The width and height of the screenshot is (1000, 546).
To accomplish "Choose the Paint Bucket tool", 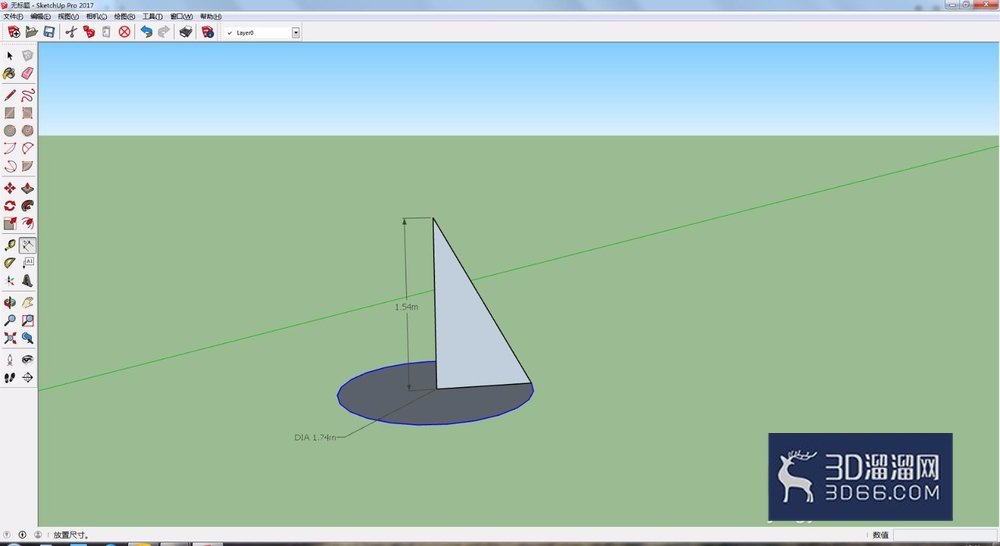I will pyautogui.click(x=10, y=73).
